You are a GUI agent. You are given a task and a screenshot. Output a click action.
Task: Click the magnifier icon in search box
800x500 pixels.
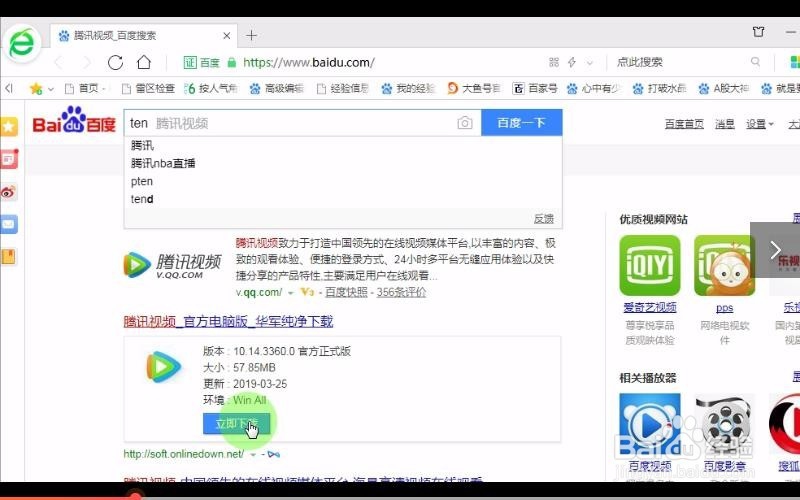click(755, 62)
